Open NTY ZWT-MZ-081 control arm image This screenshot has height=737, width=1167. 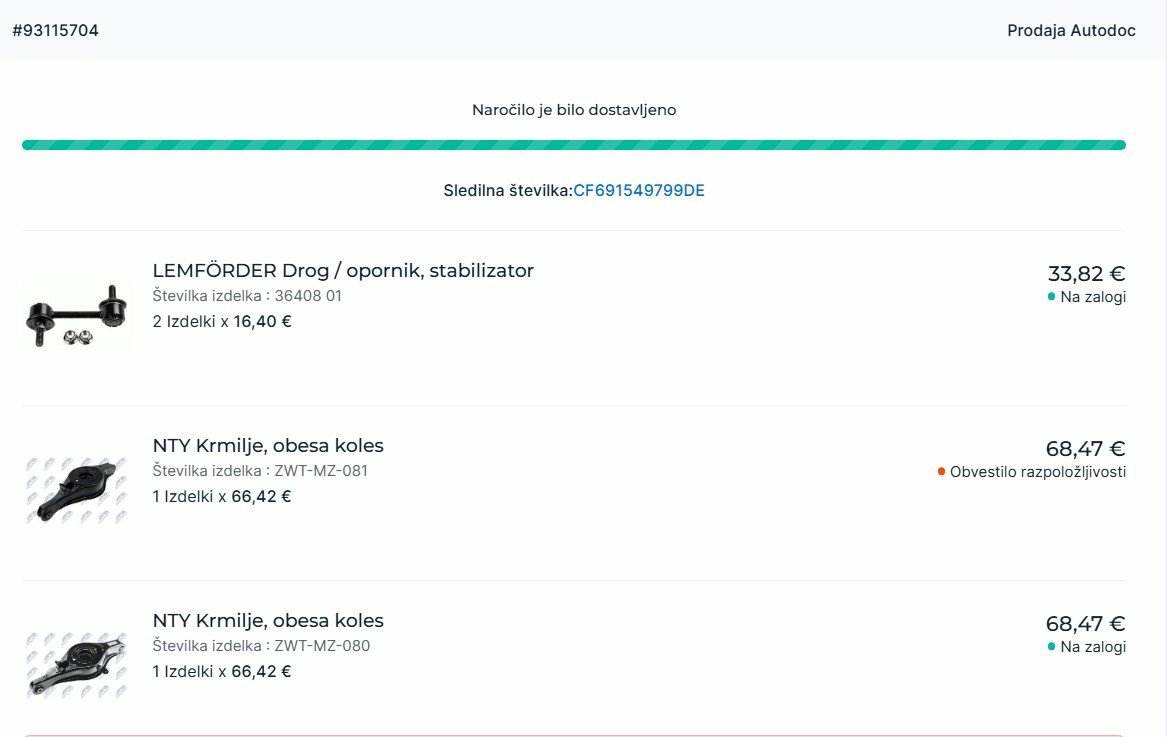click(77, 491)
